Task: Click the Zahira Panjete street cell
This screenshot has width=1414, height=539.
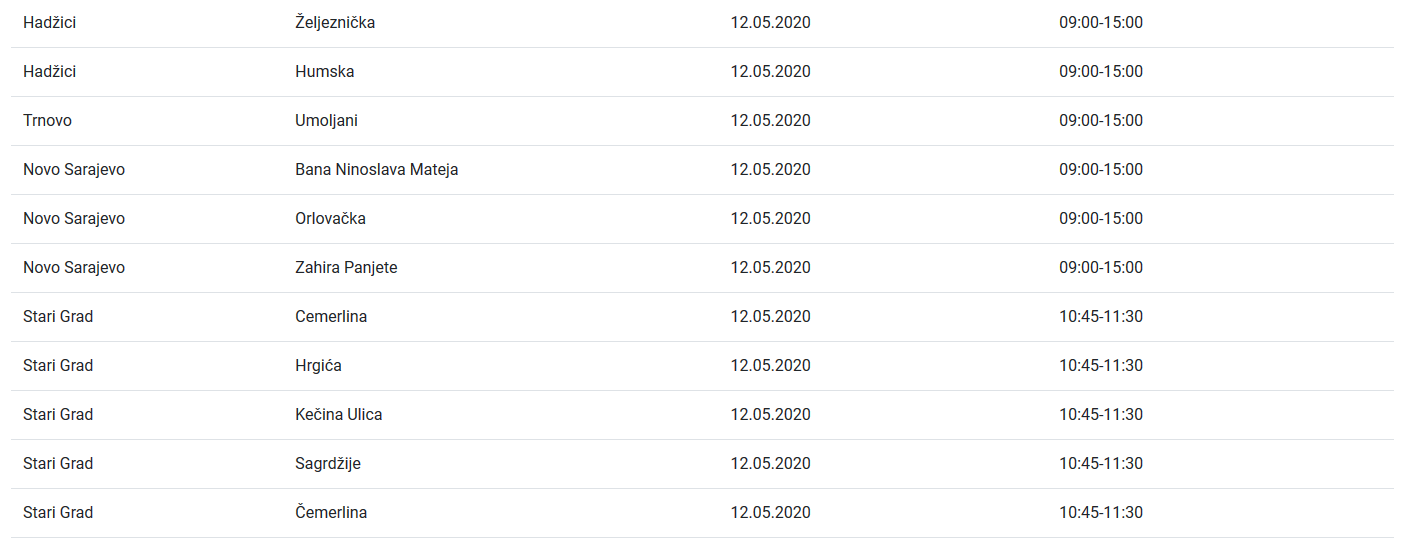Action: point(346,267)
